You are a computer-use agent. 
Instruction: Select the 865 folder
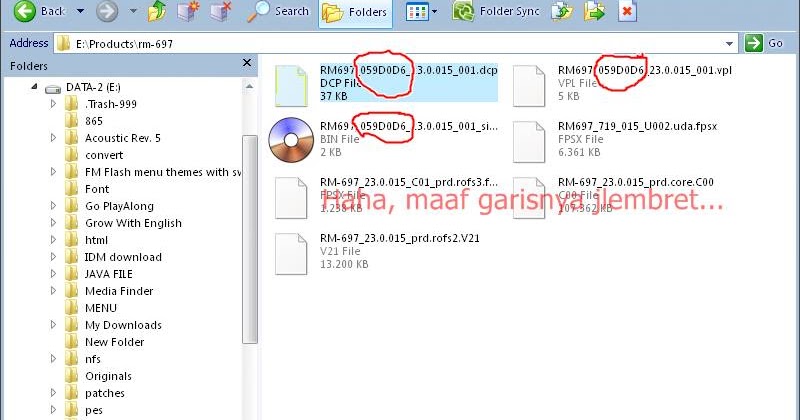point(94,121)
